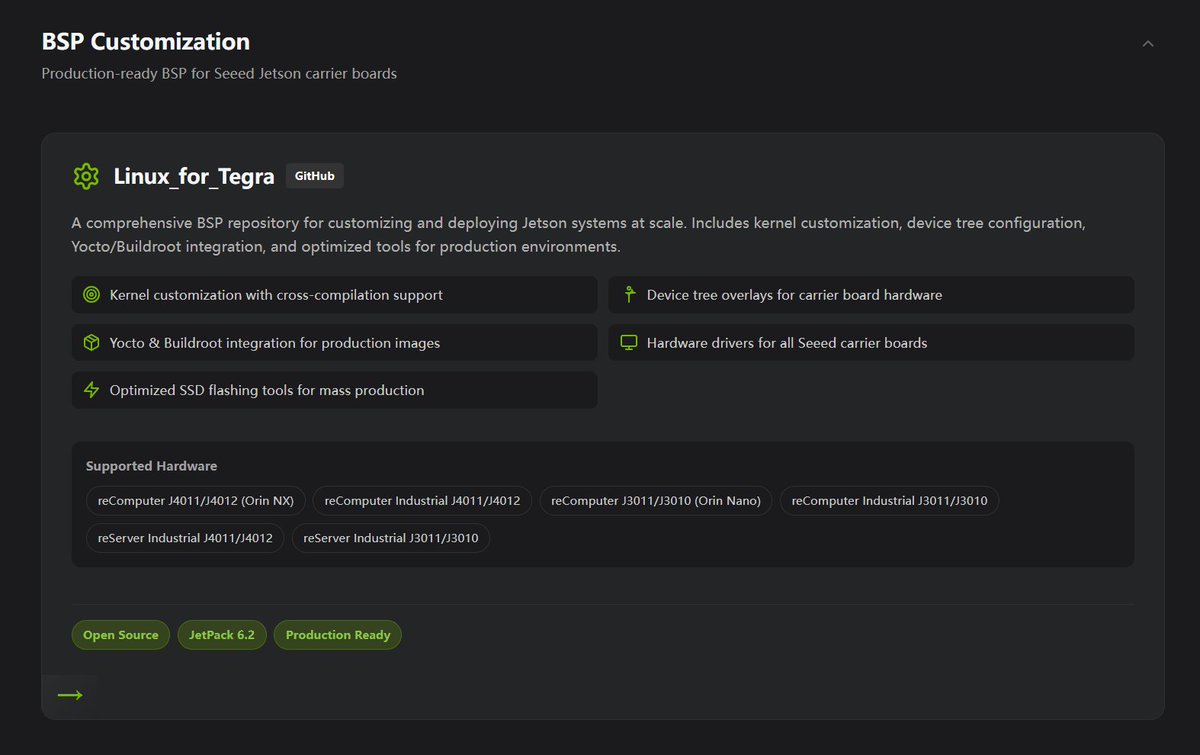
Task: Open the GitHub badge link
Action: [x=315, y=176]
